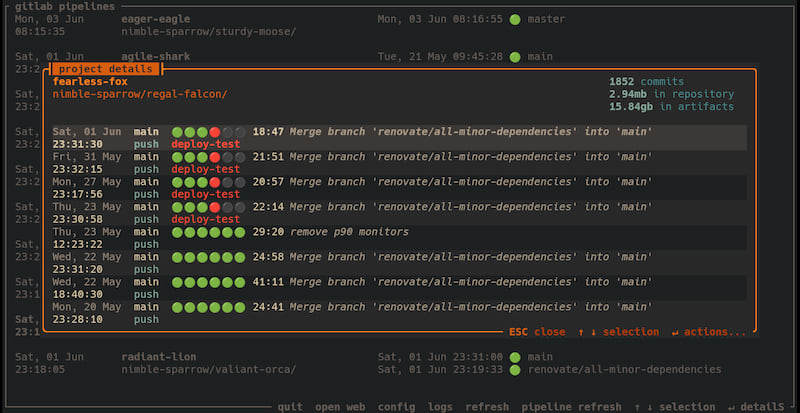
Task: Select the pipeline with duration 24:41
Action: (x=399, y=313)
